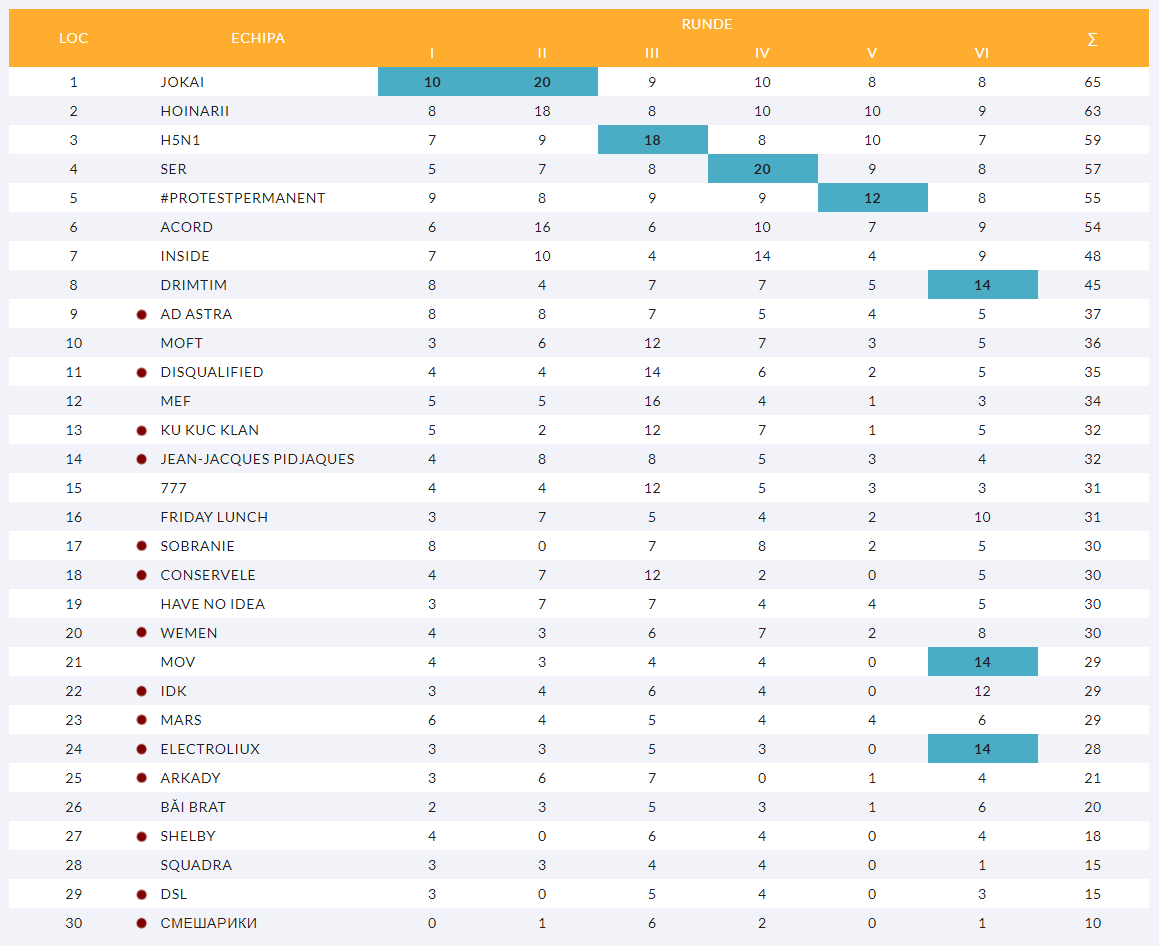Click the red marker beside KU KUC KLAN
Screen dimensions: 1159x946
click(x=142, y=430)
